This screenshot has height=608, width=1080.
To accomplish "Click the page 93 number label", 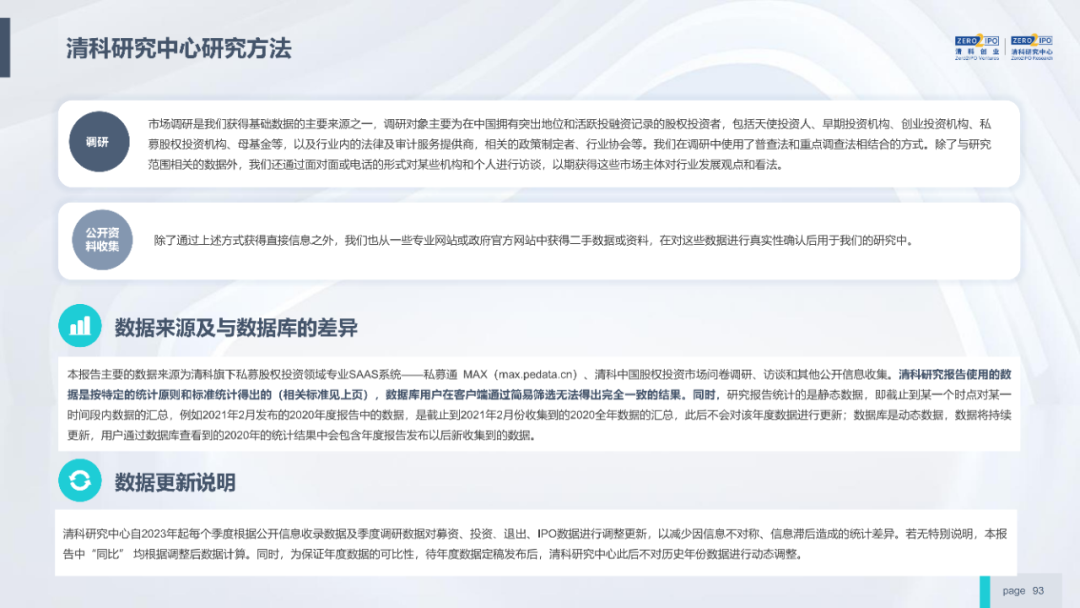I will point(1023,591).
